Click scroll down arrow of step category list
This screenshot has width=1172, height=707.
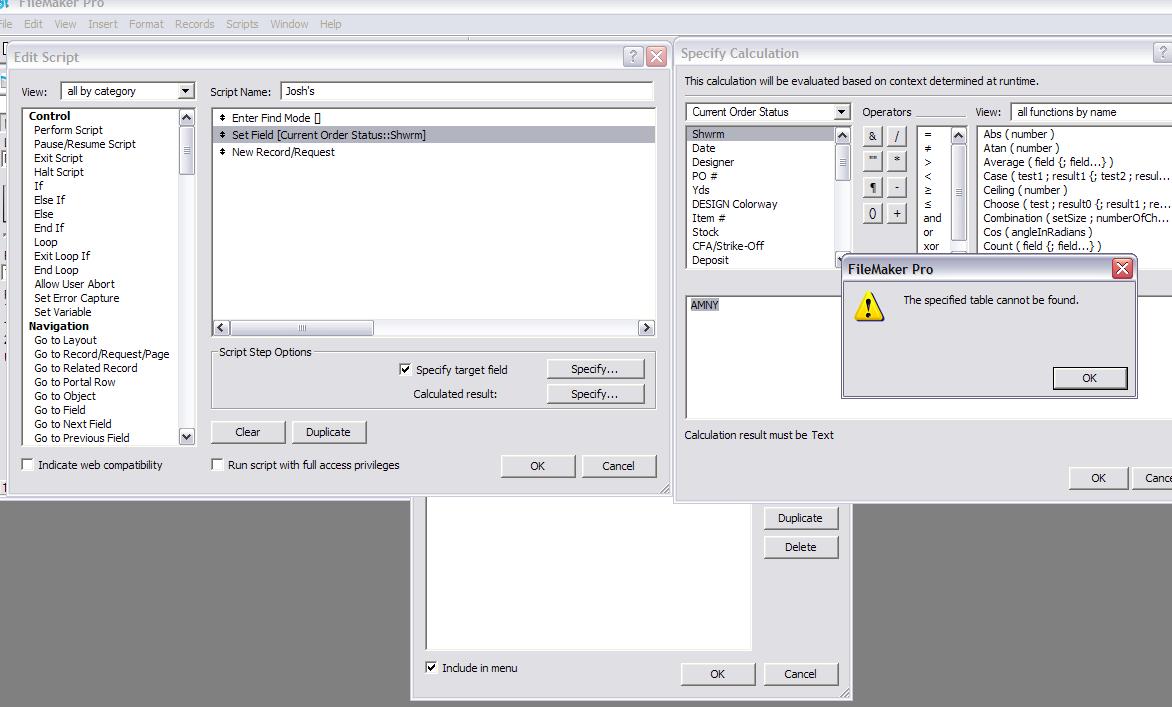tap(187, 436)
